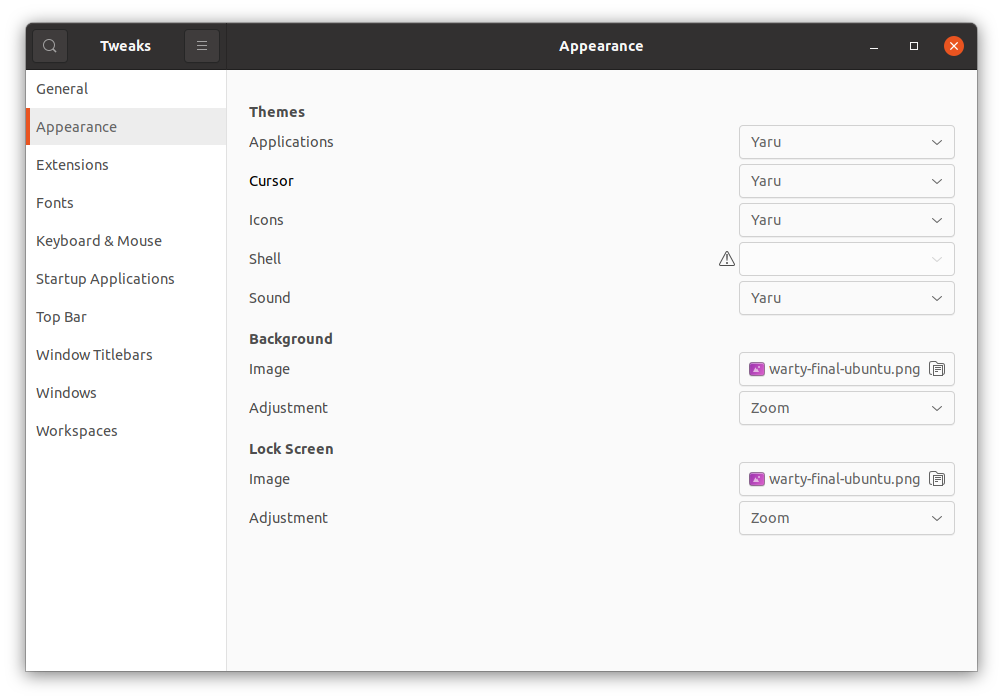Click the Background section heading
1003x700 pixels.
tap(291, 339)
